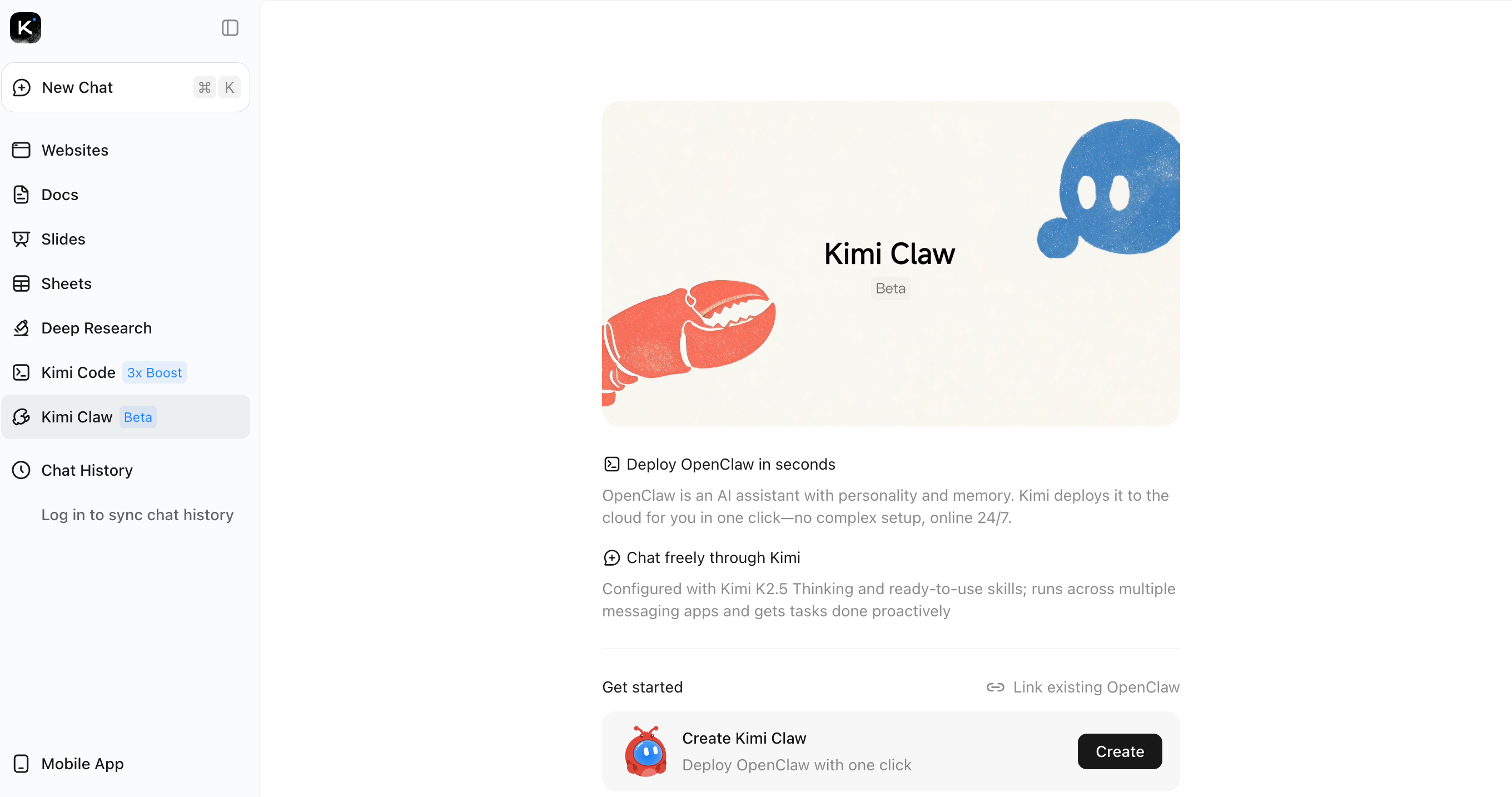Click the 3x Boost badge
The height and width of the screenshot is (797, 1512).
point(155,373)
